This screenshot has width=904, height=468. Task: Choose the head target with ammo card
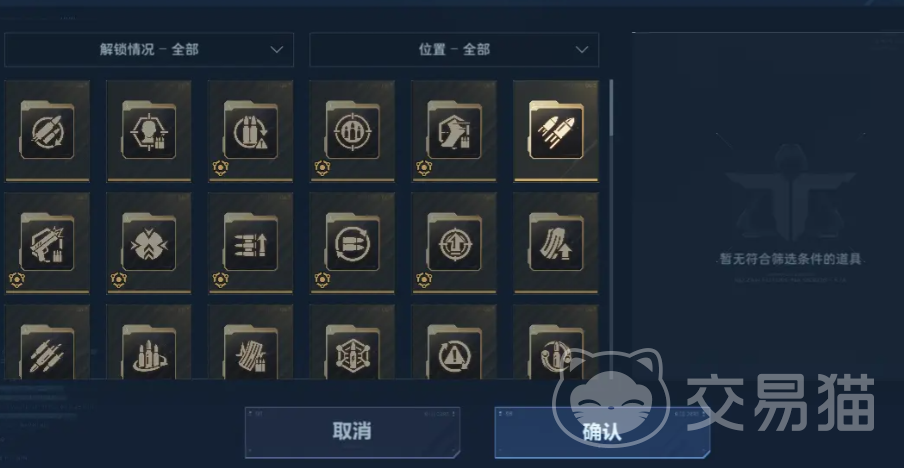pos(149,131)
